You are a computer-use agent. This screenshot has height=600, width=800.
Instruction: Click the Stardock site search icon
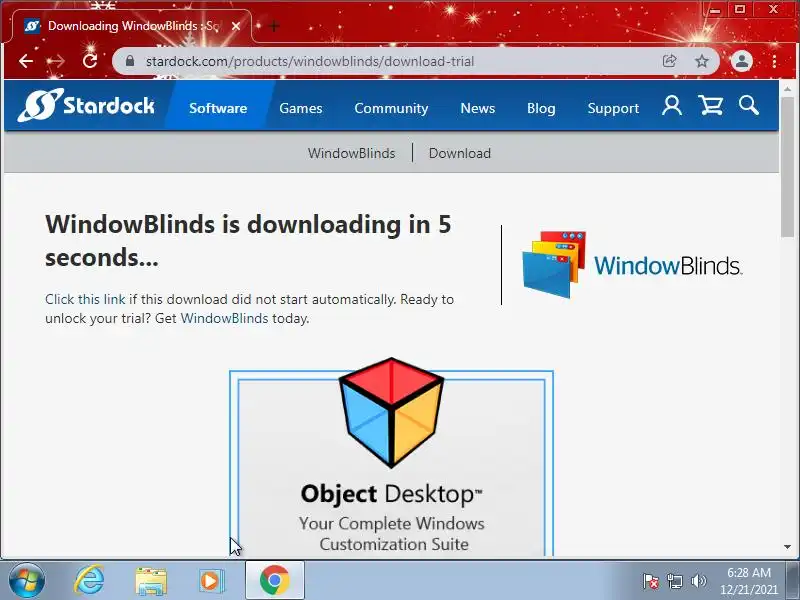748,106
